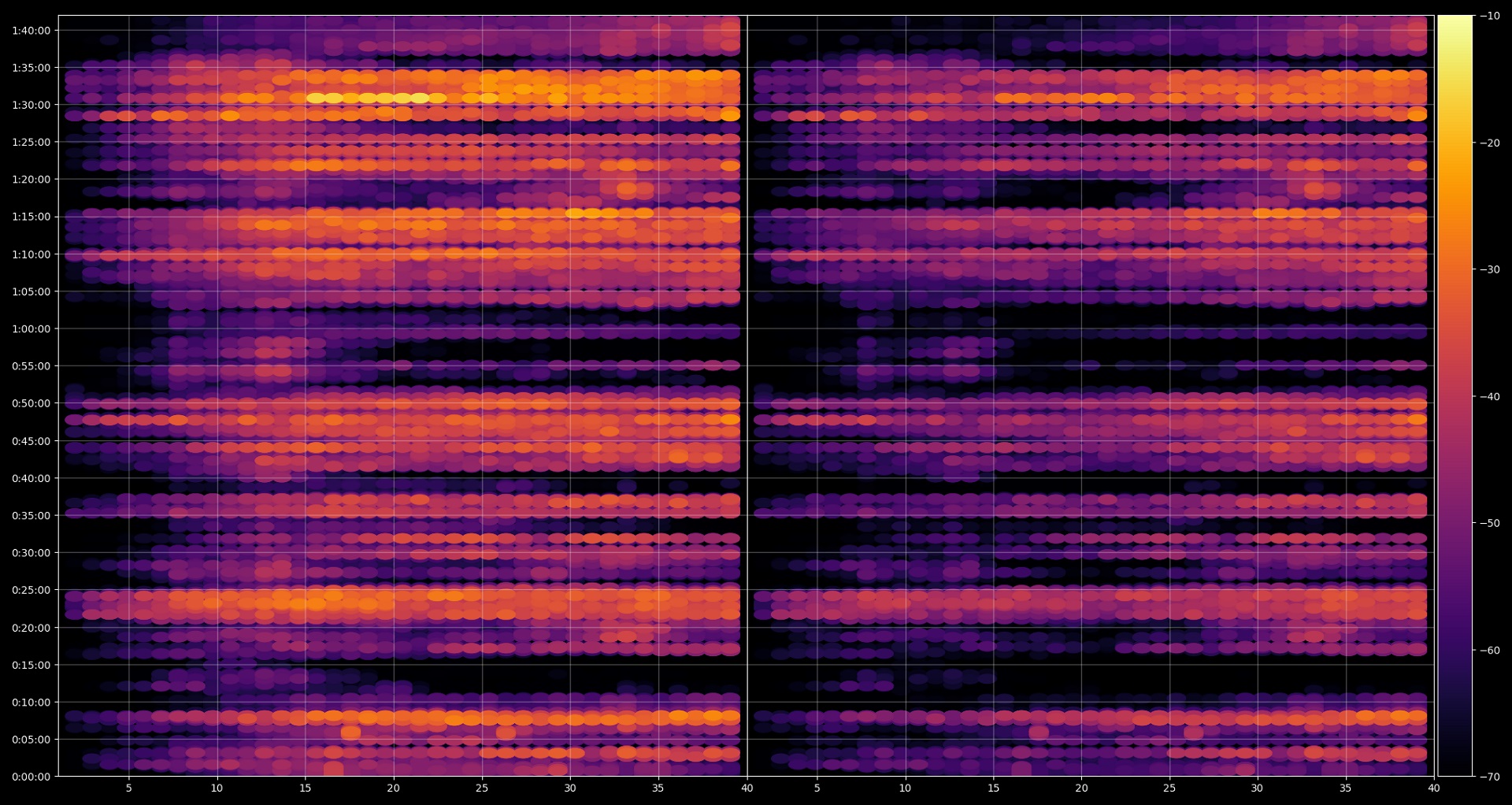Click the 1:15:00 time axis label
This screenshot has height=805, width=1512.
point(31,217)
